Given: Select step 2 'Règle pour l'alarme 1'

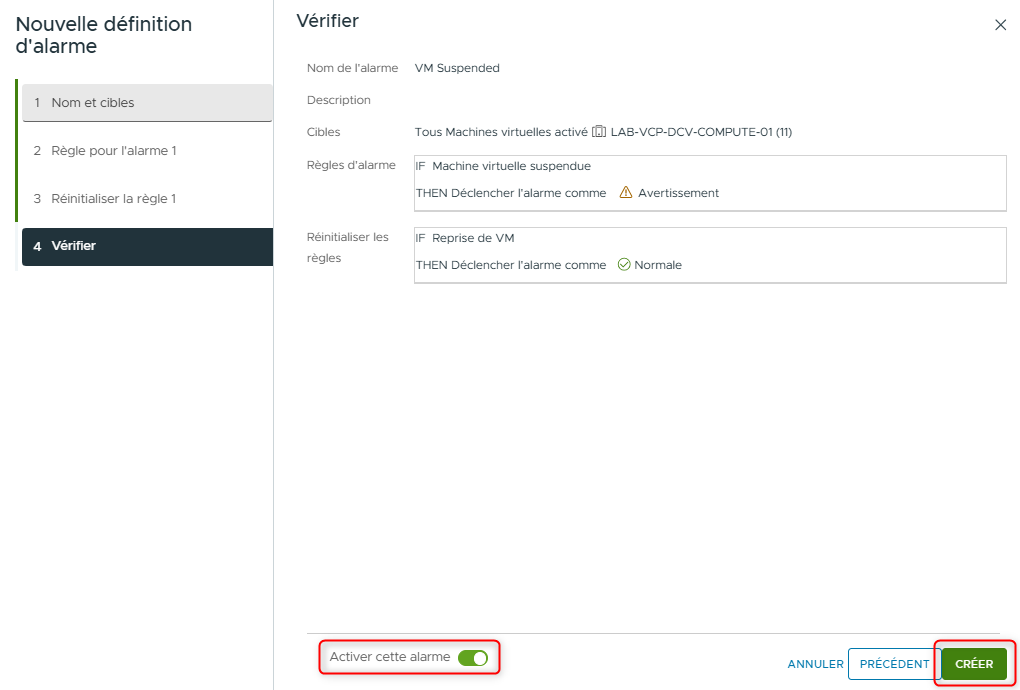Looking at the screenshot, I should coord(147,150).
